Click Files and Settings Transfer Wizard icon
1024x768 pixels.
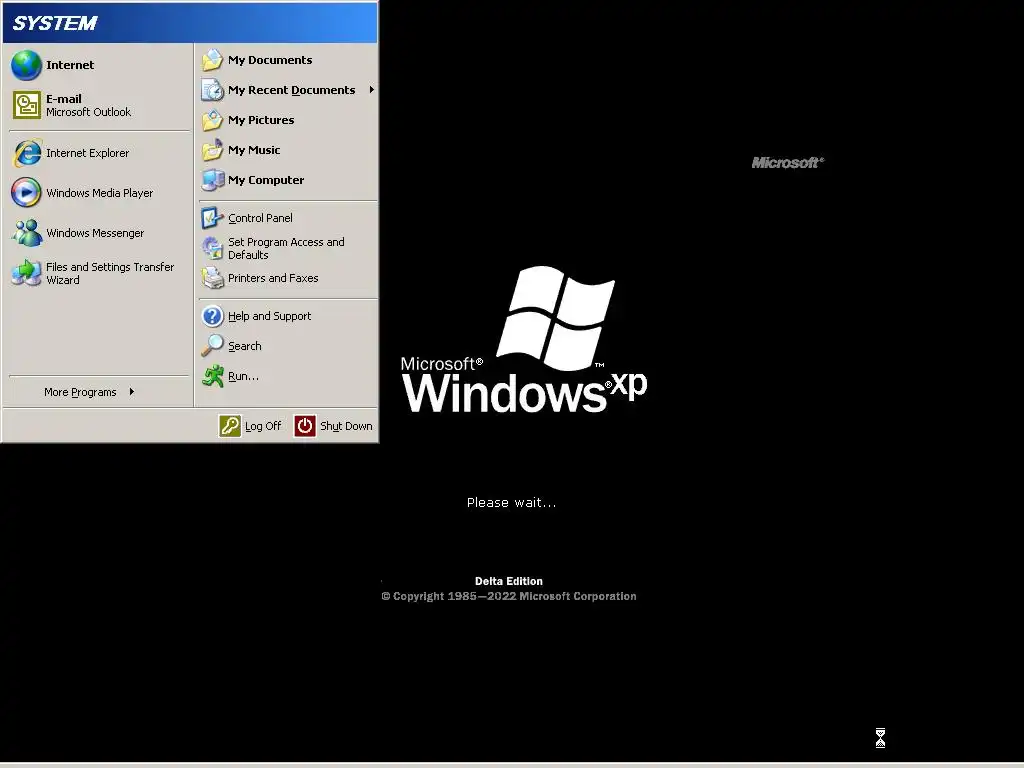click(27, 273)
